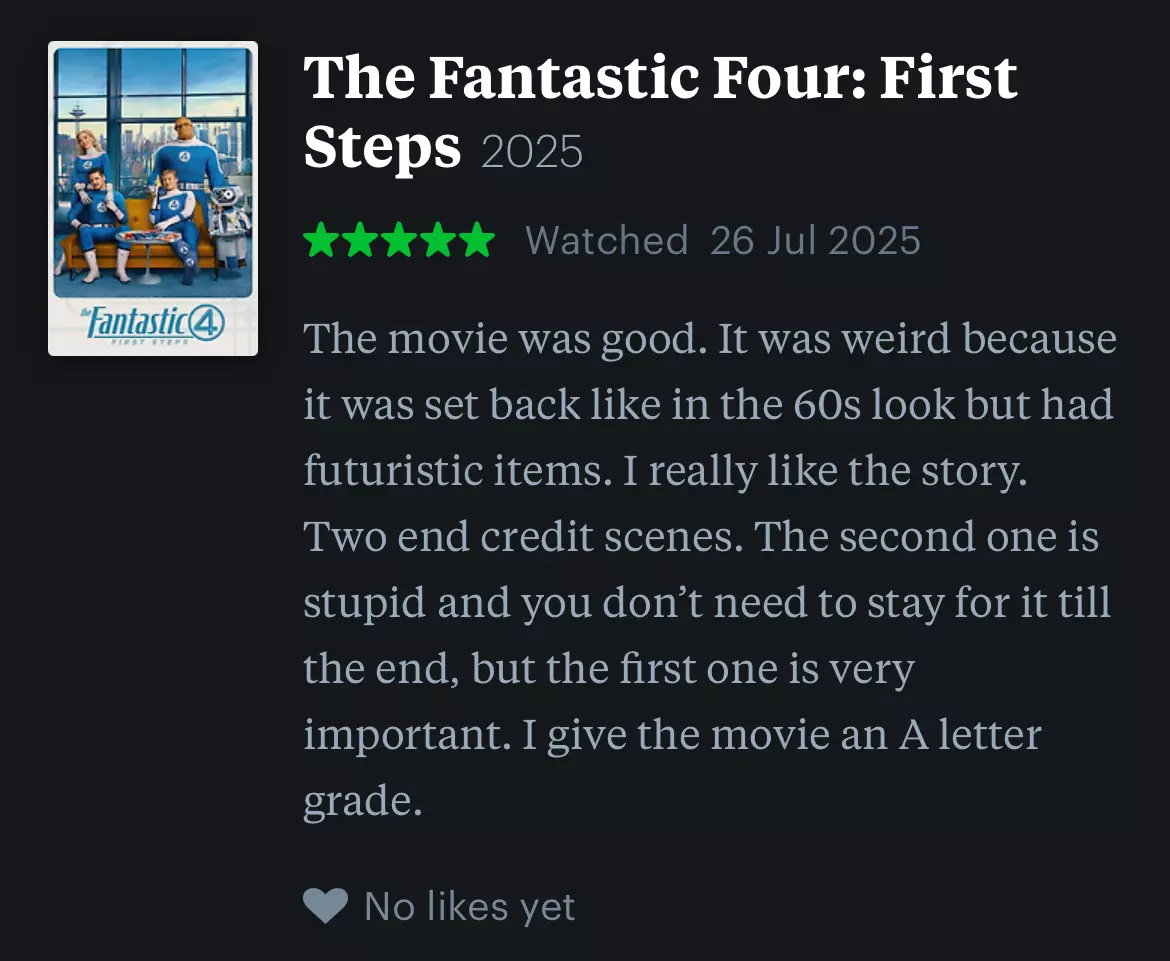
Task: Click the No likes yet text
Action: tap(470, 907)
